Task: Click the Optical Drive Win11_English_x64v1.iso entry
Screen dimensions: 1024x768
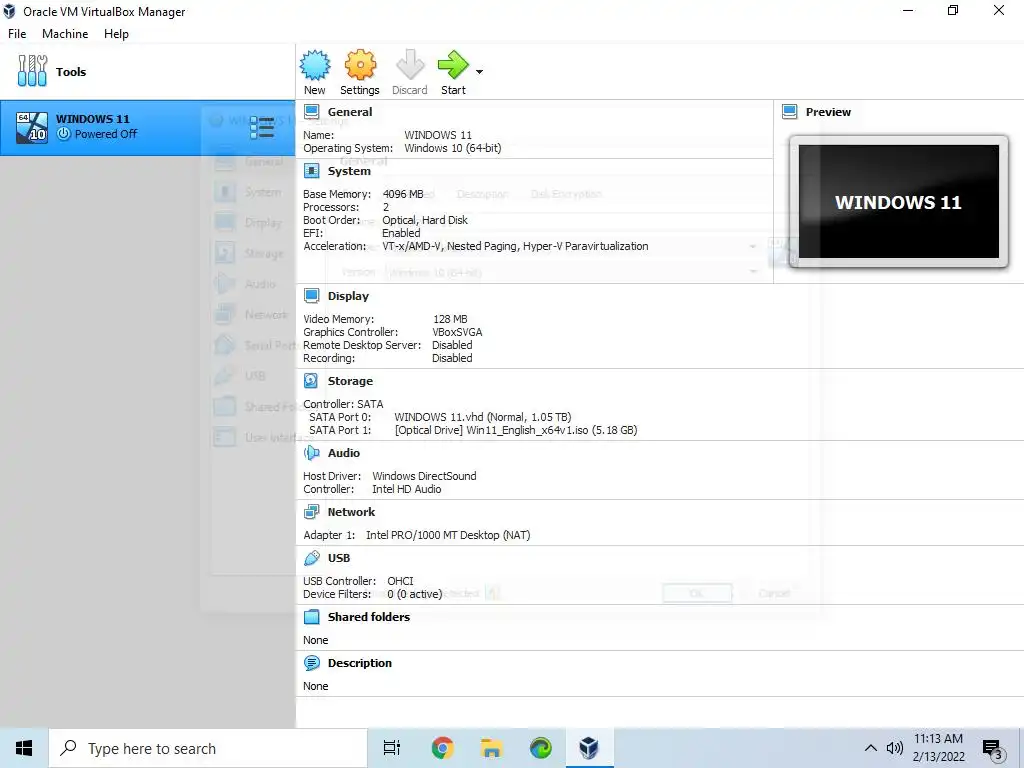Action: point(516,430)
